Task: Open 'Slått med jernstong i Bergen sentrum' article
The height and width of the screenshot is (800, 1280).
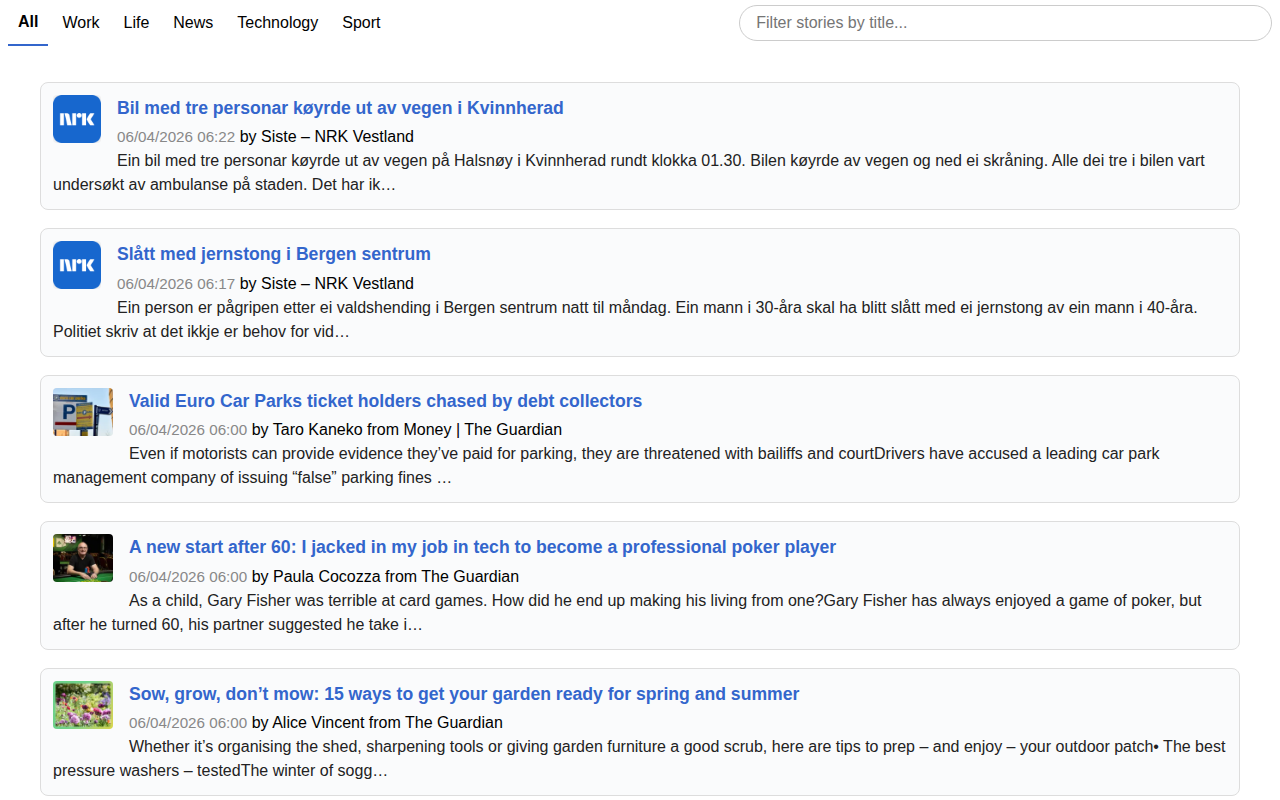Action: click(273, 254)
